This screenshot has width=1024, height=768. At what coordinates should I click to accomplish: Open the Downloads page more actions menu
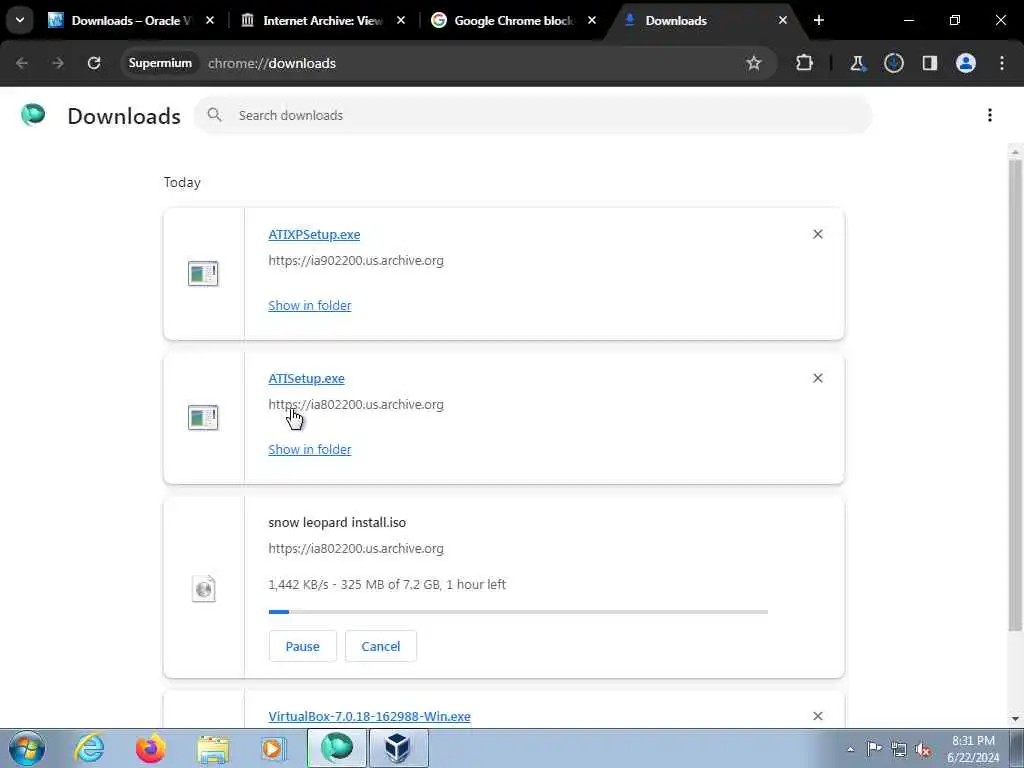(990, 115)
